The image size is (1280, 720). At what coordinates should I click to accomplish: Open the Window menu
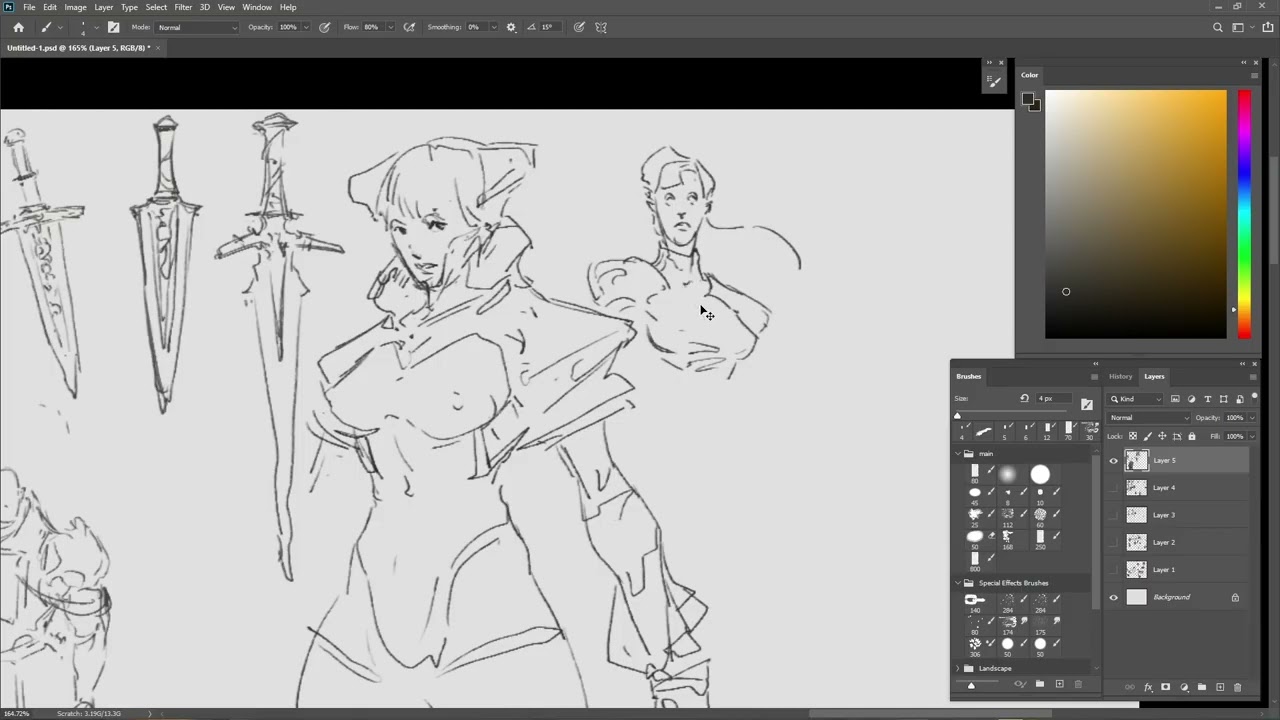(257, 7)
